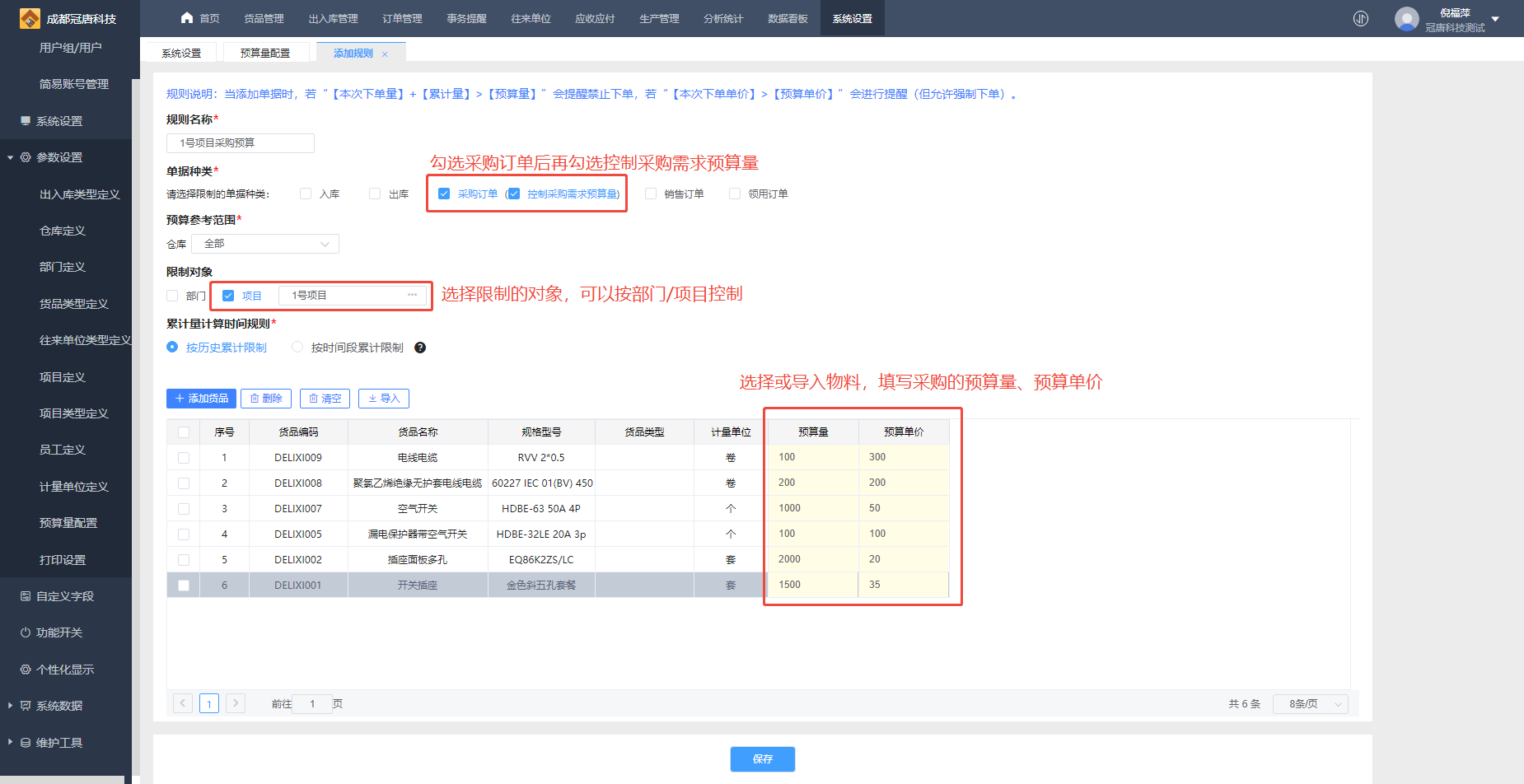Open 计量单位定义 in the sidebar
The height and width of the screenshot is (784, 1524).
coord(74,487)
